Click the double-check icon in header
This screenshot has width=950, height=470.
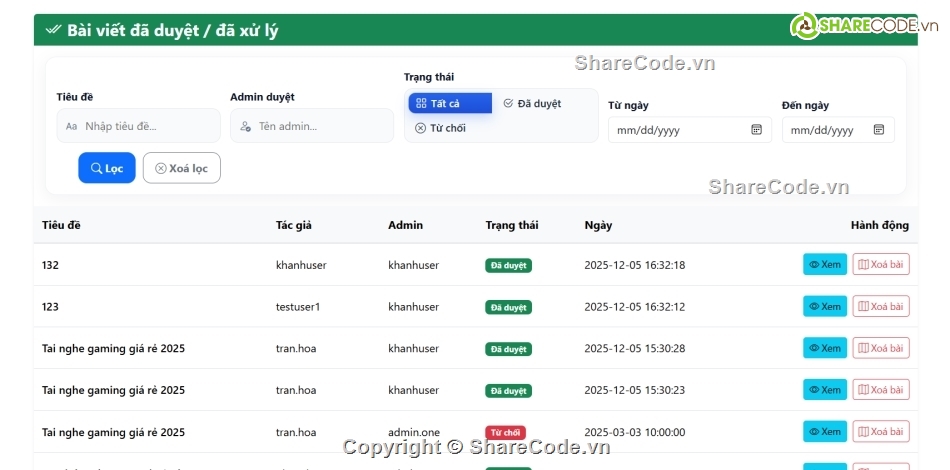pyautogui.click(x=53, y=29)
